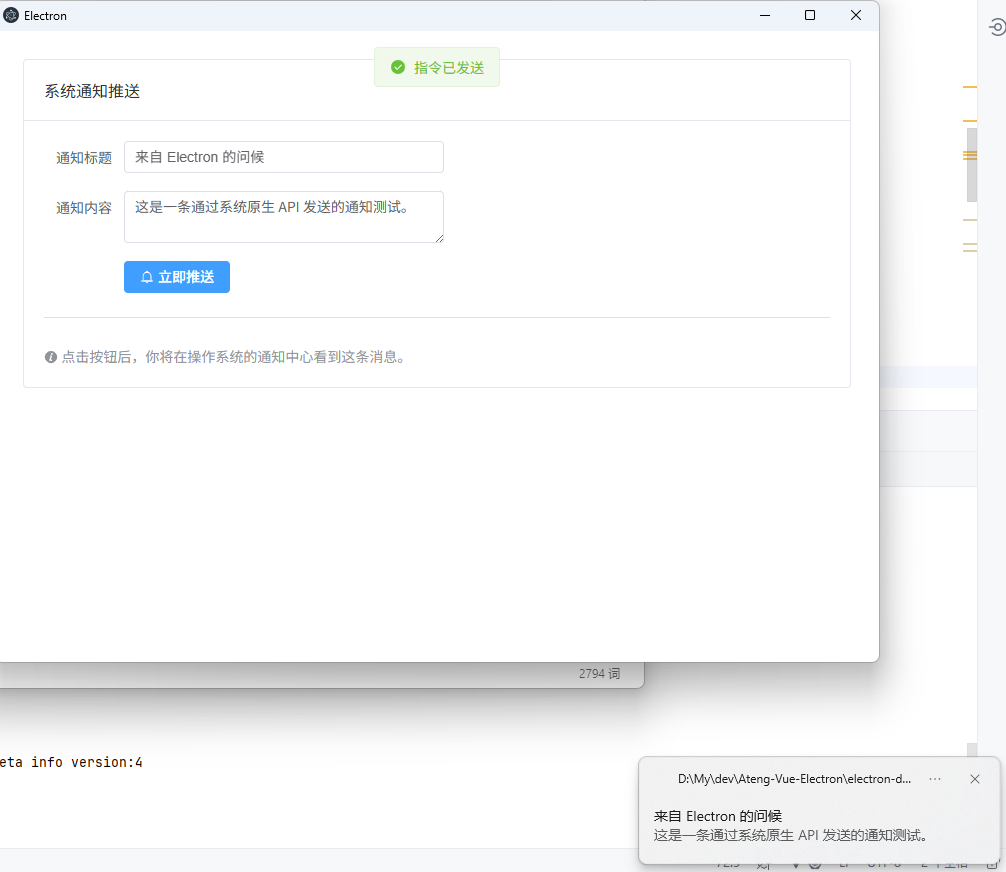Click the circular icon in the right sidebar
Viewport: 1006px width, 872px height.
pos(996,28)
